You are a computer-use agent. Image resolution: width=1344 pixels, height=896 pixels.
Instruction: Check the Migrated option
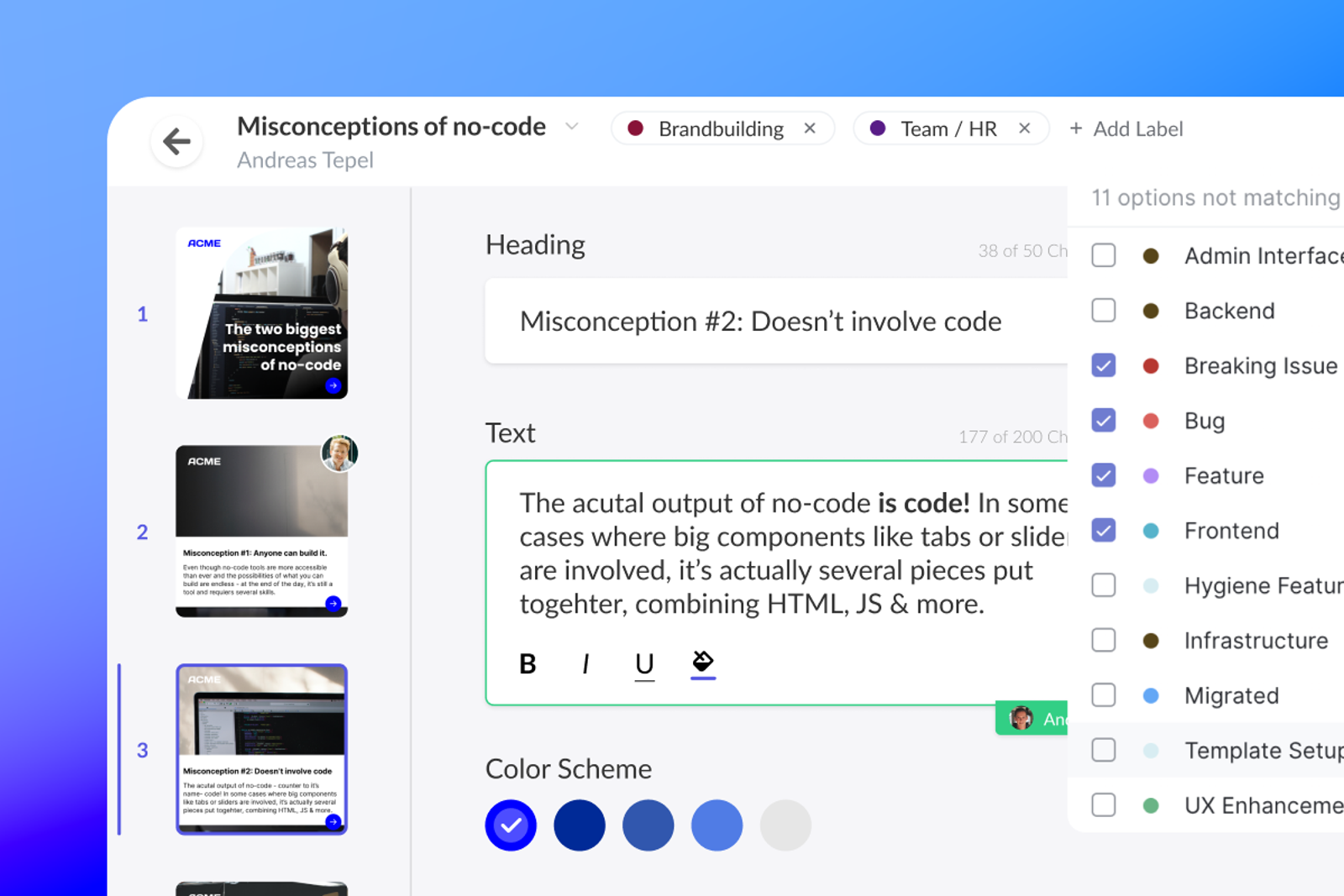(1104, 695)
